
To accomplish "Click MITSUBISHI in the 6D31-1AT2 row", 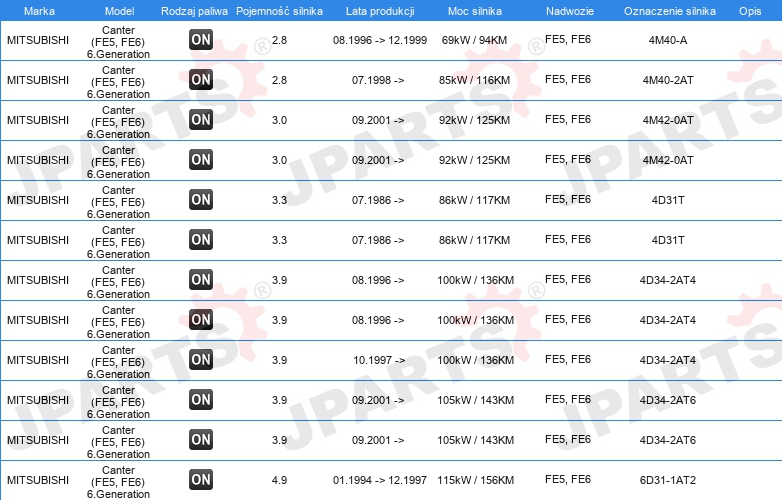I will (x=38, y=480).
